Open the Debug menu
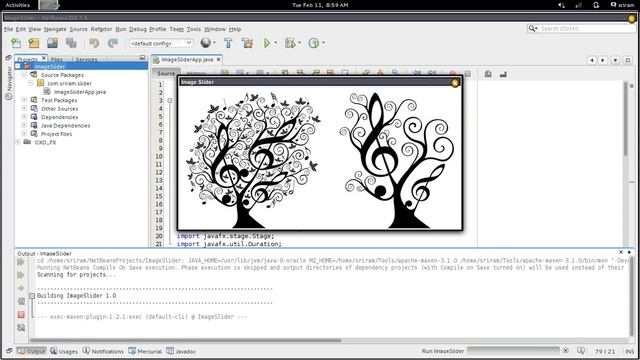Image resolution: width=640 pixels, height=360 pixels. [138, 29]
